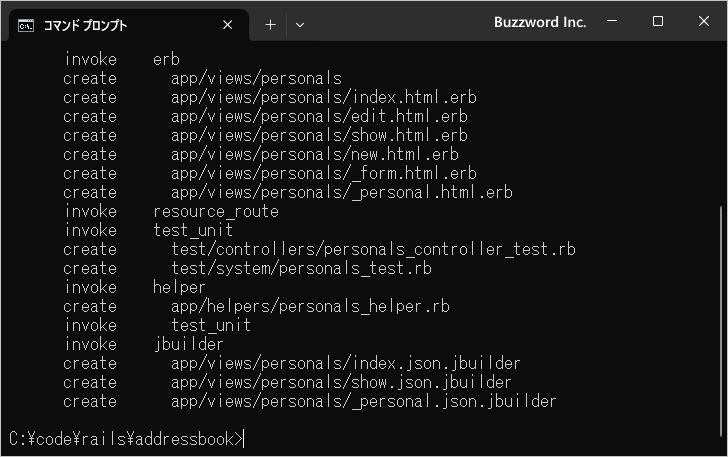
Task: Click the resource_route invoke line
Action: pos(171,212)
